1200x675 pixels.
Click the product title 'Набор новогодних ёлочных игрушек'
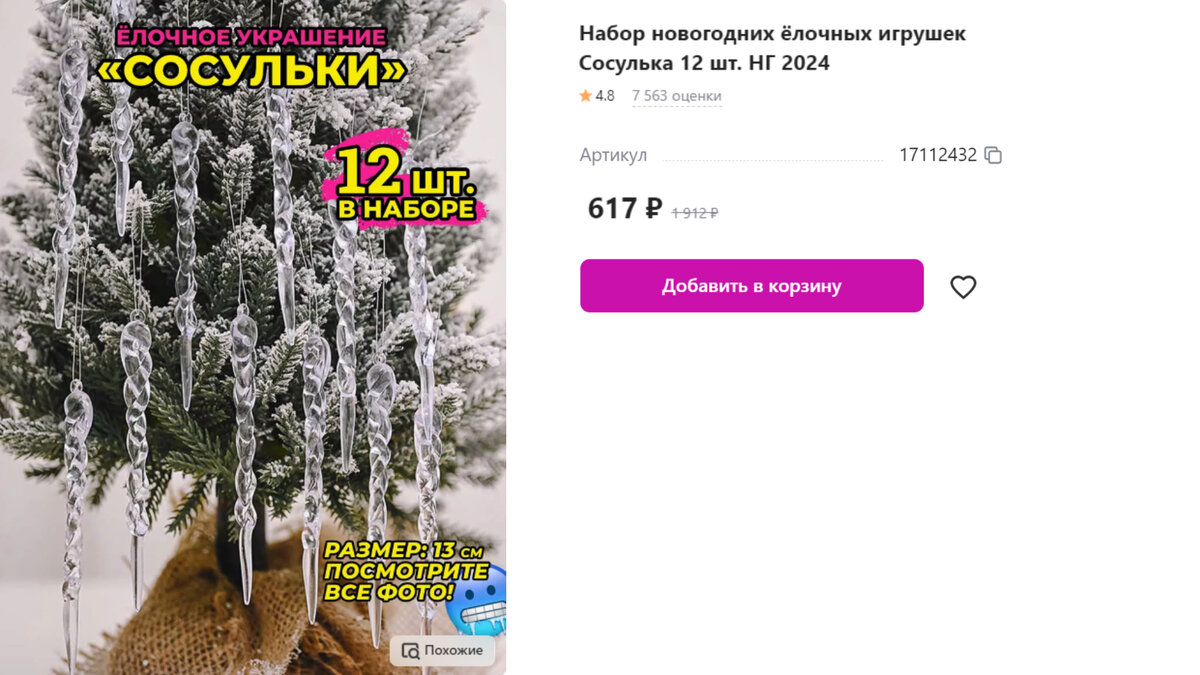(x=773, y=34)
